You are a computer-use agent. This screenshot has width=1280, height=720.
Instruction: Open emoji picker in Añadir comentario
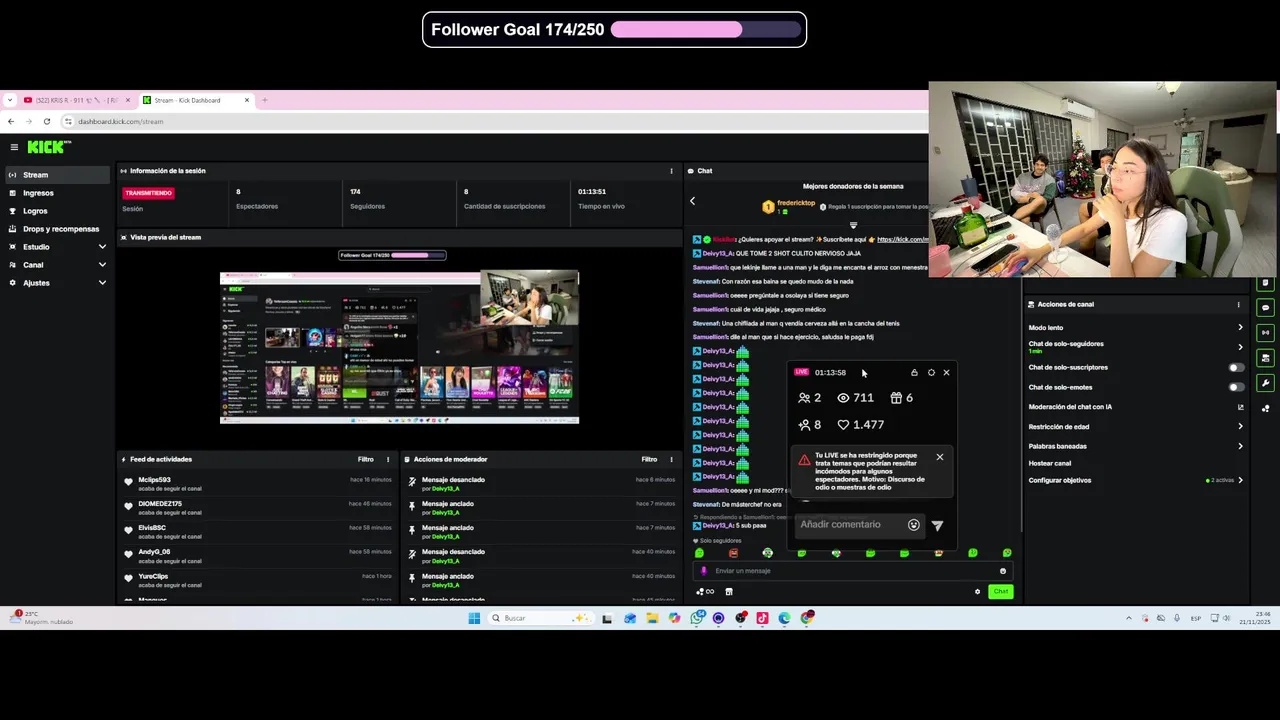pyautogui.click(x=913, y=525)
